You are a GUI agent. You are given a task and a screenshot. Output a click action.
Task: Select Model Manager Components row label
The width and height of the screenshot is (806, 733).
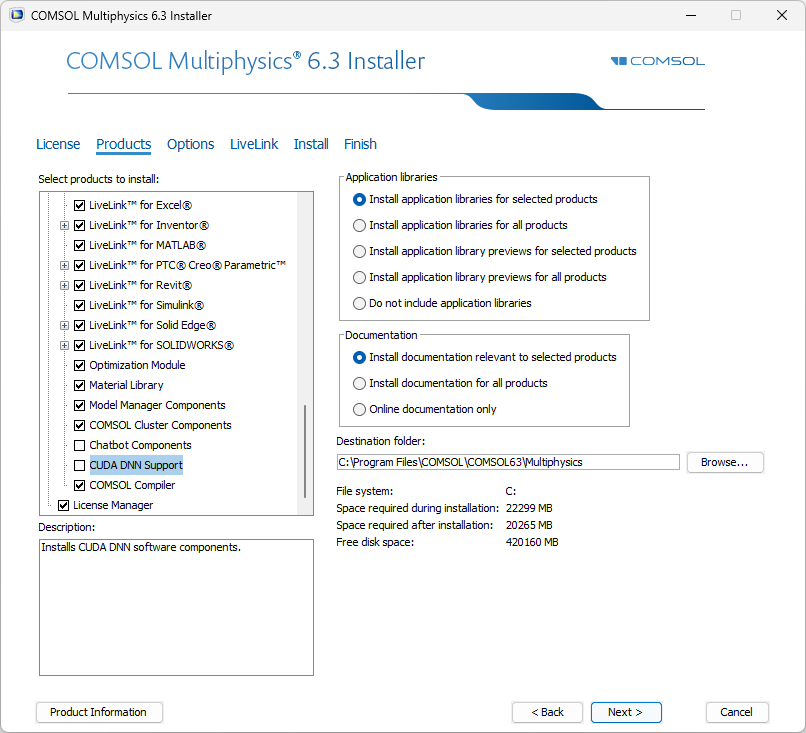point(157,406)
